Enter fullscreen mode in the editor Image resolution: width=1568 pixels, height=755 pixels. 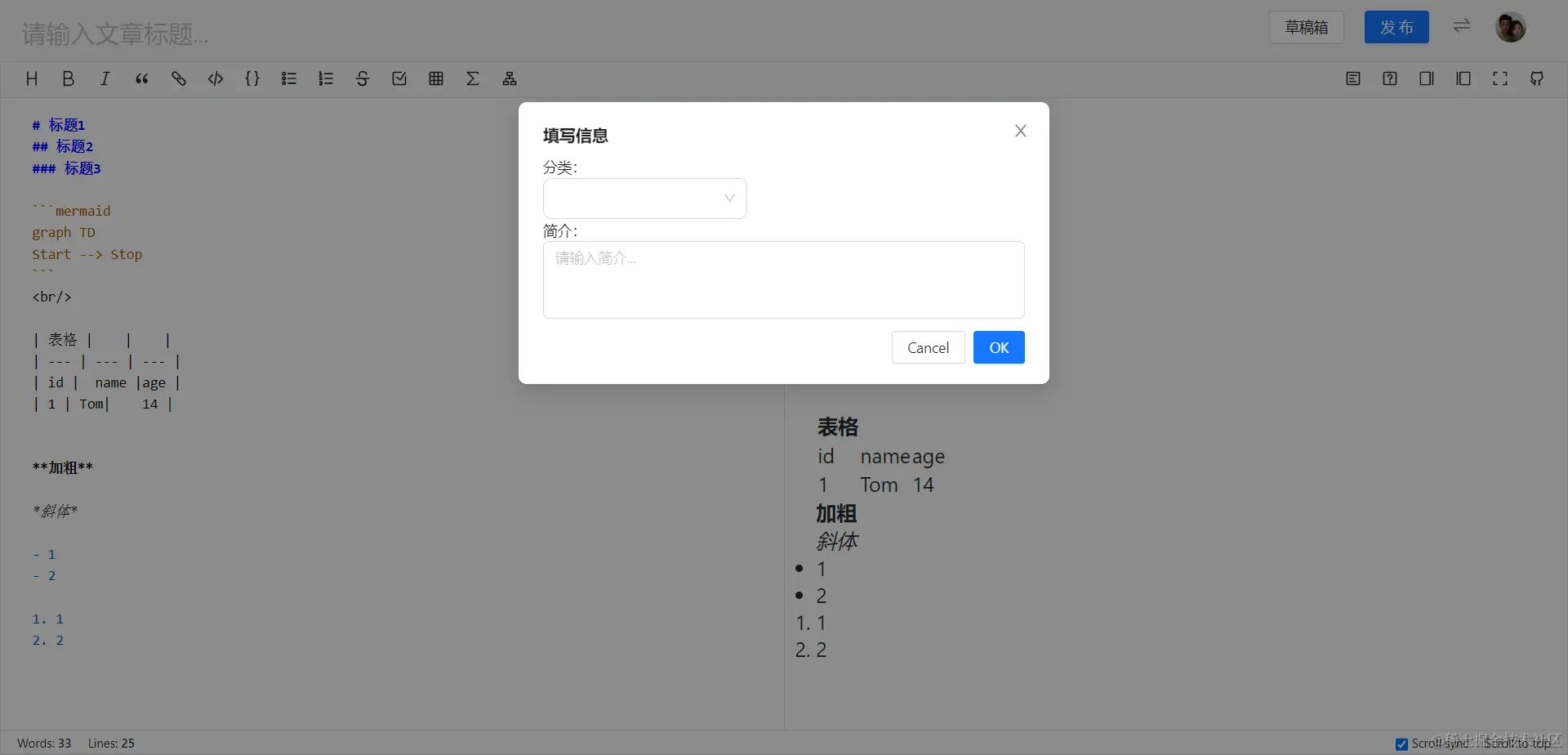(x=1500, y=78)
